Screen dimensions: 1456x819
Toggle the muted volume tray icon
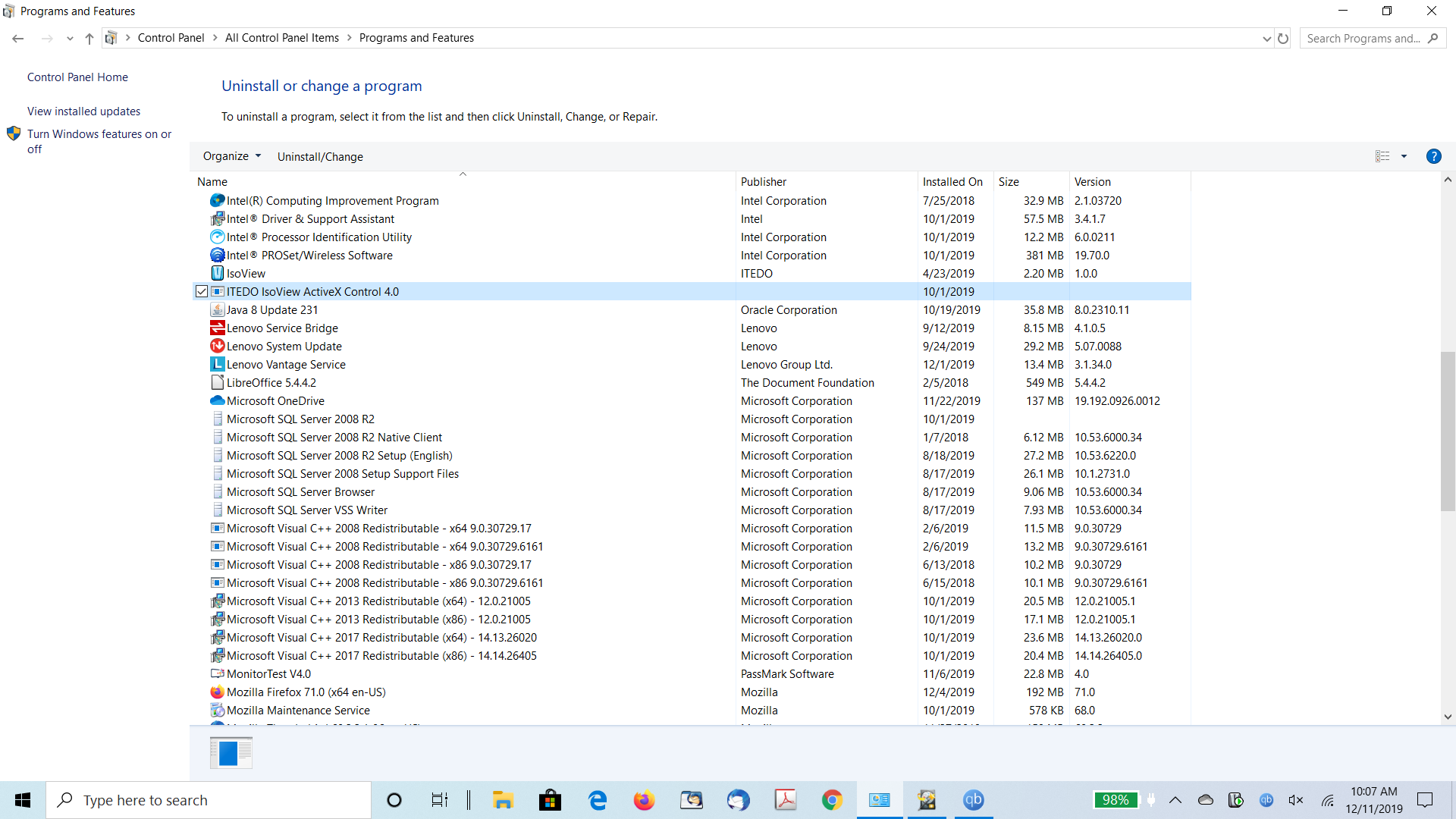(x=1295, y=800)
